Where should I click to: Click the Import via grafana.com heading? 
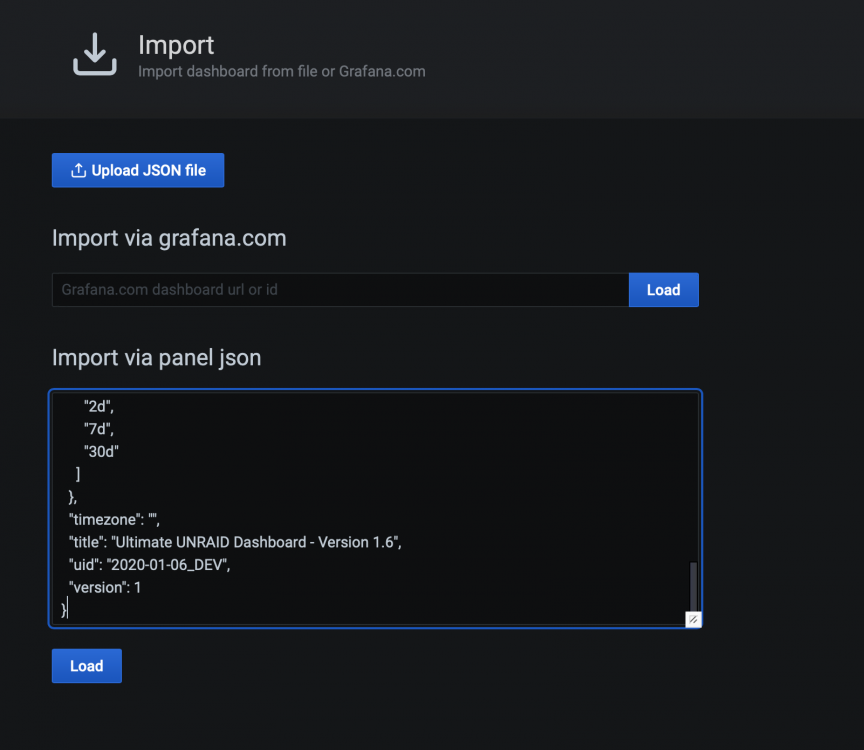tap(169, 238)
